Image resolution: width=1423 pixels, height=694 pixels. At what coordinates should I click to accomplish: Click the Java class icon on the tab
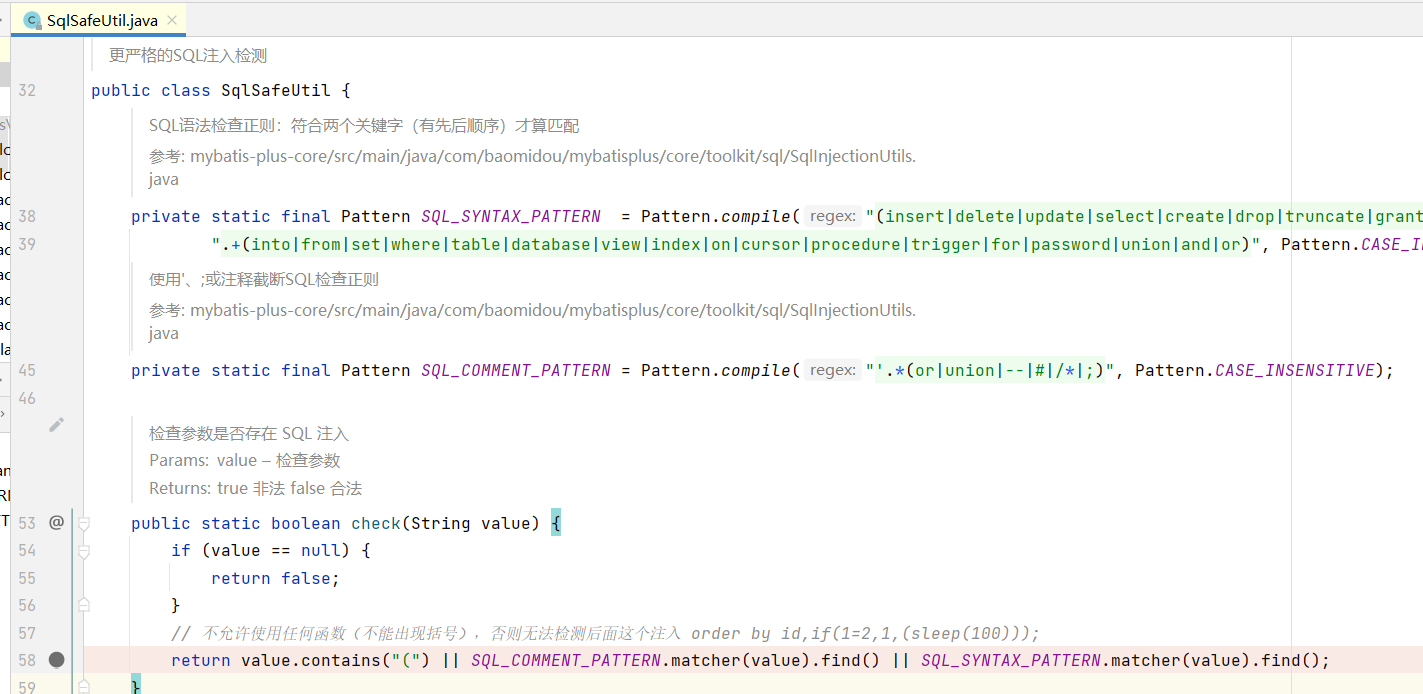pos(32,20)
